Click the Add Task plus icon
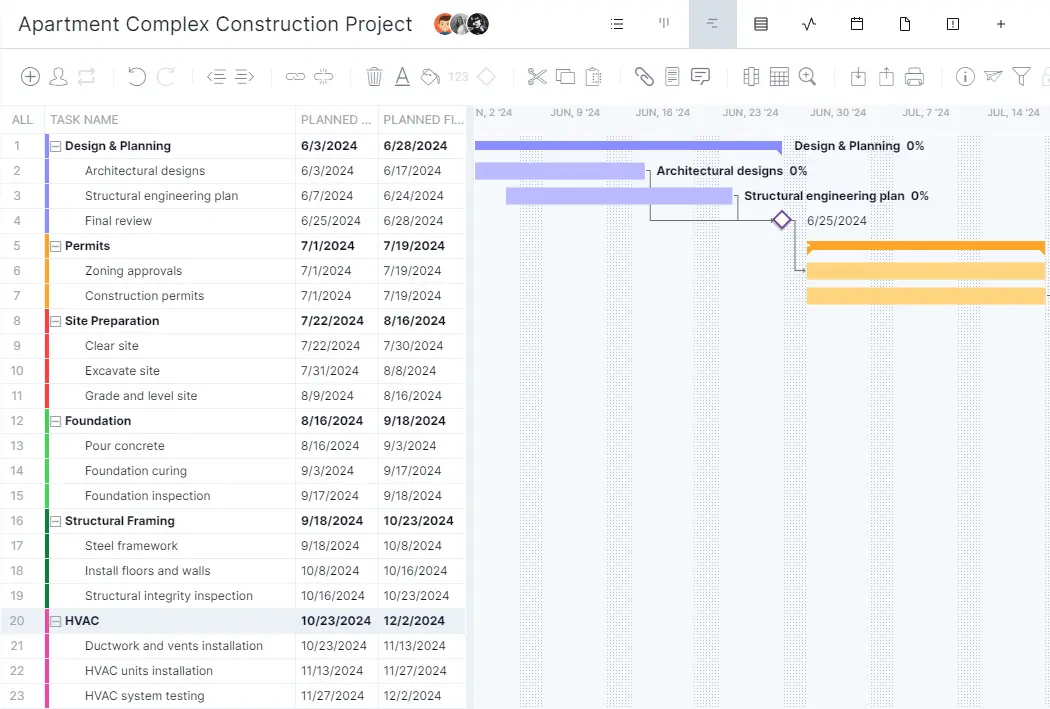1050x709 pixels. coord(30,77)
